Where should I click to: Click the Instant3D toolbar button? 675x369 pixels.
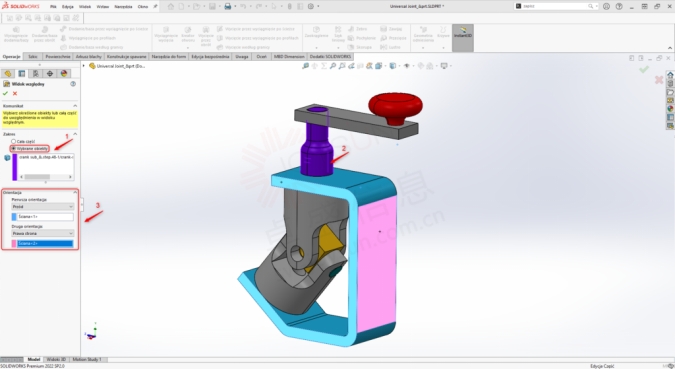(x=463, y=37)
